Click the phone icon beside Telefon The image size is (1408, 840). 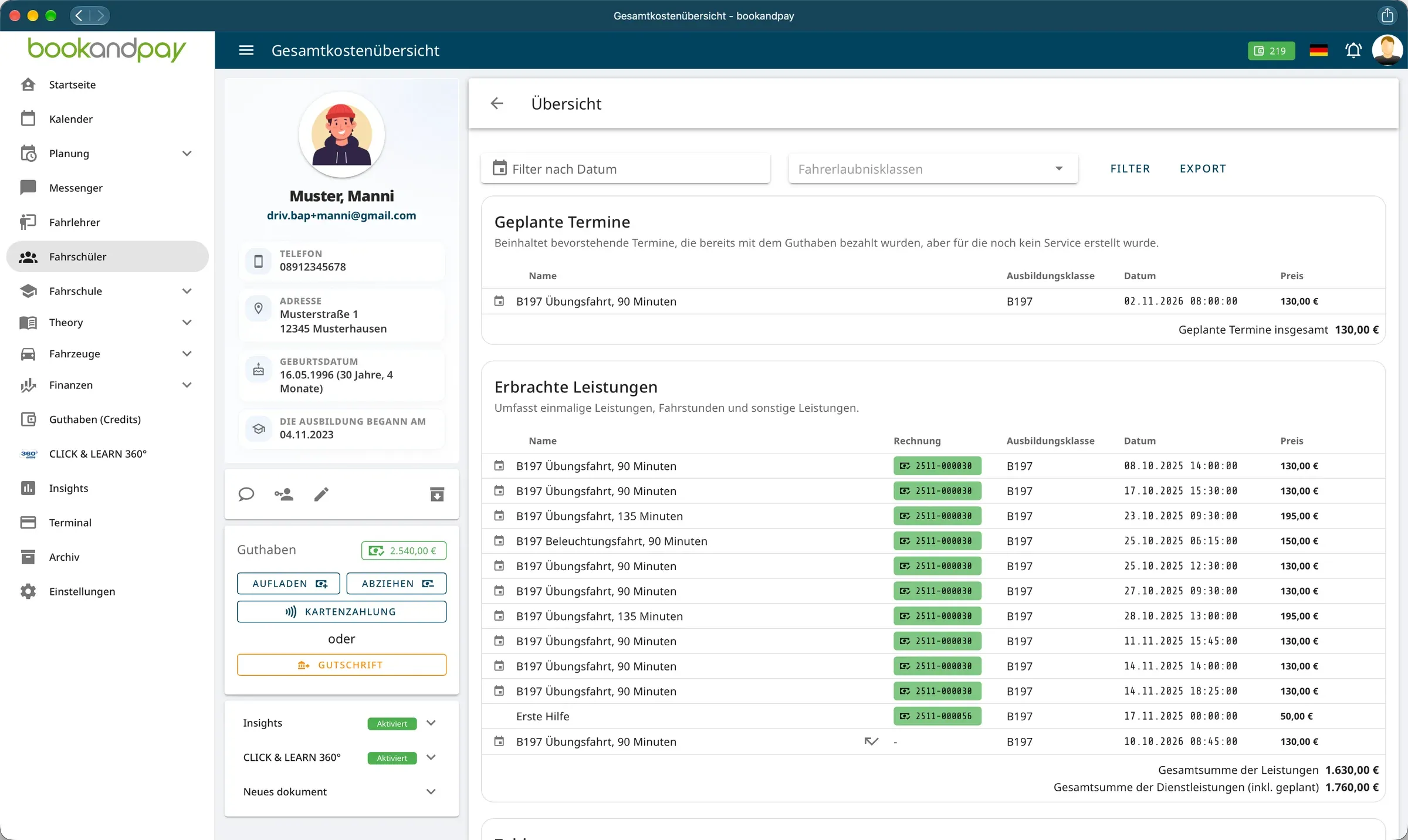tap(258, 261)
